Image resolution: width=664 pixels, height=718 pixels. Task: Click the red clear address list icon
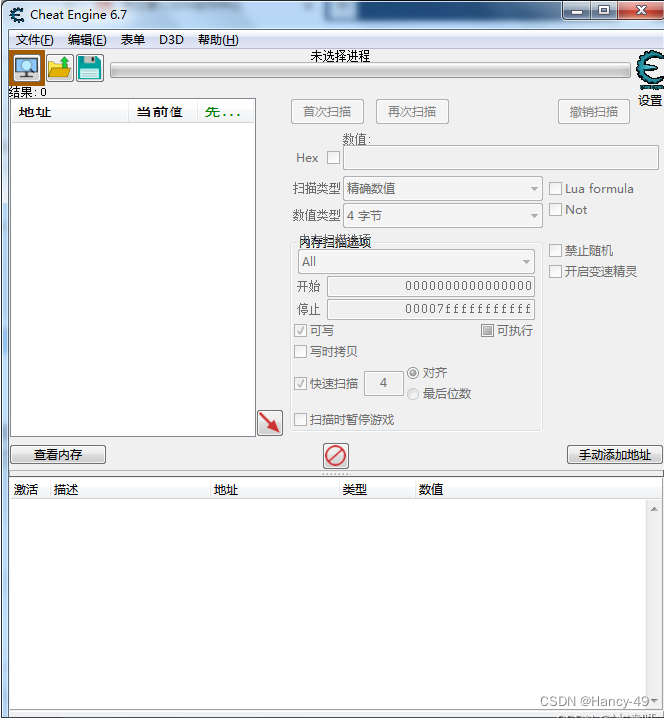click(x=336, y=456)
